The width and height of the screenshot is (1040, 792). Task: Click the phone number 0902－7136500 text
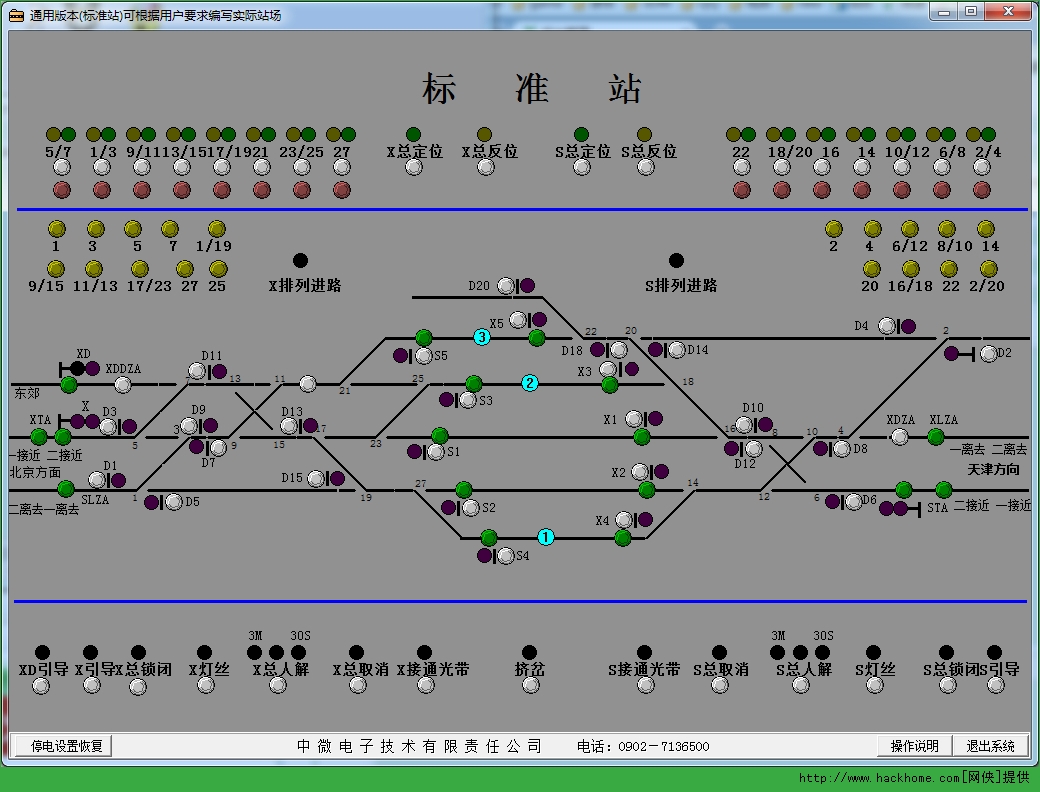tap(664, 747)
